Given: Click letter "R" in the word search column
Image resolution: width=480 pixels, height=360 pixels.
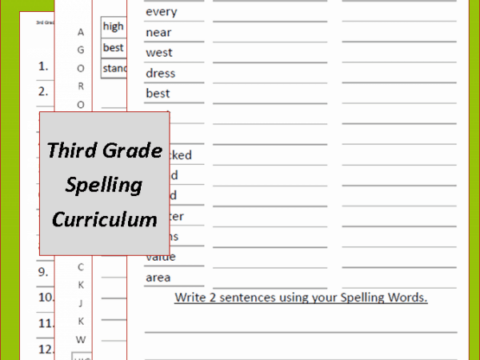Looking at the screenshot, I should 81,86.
